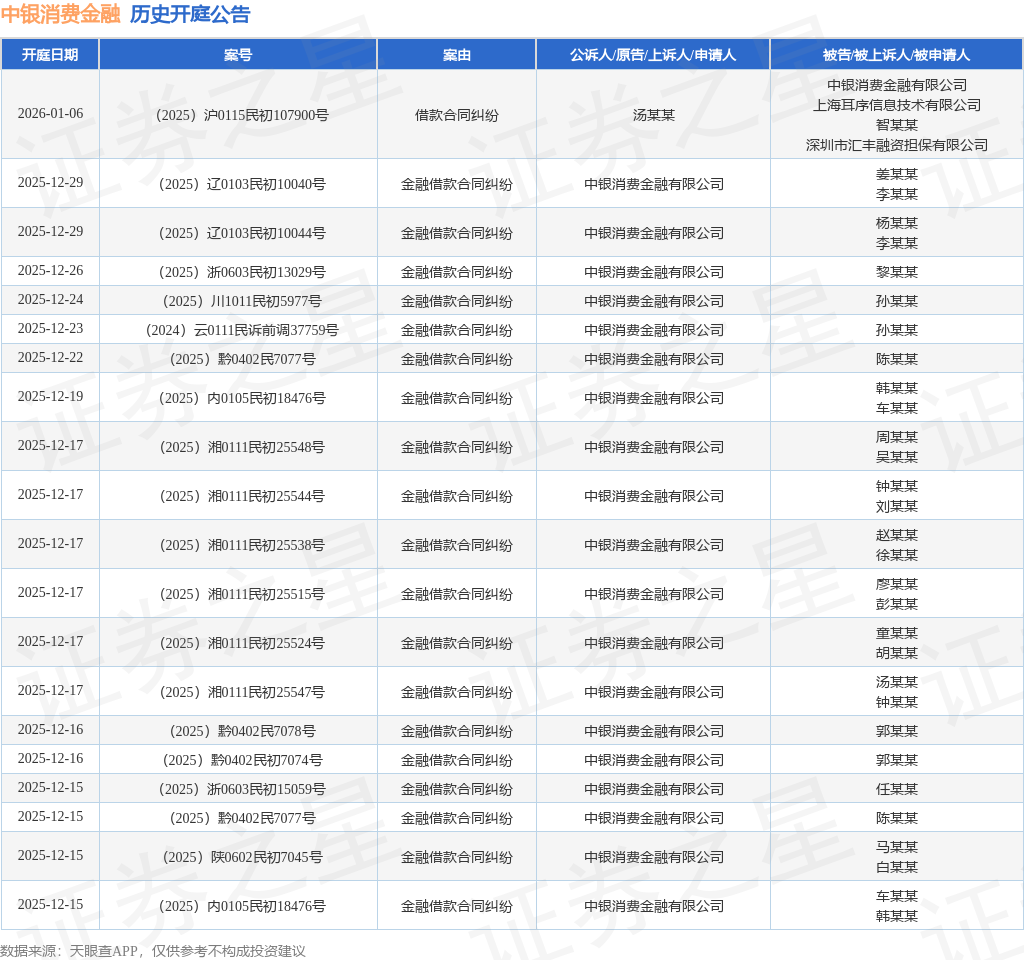Click the 借款合同纠纷 cell
Screen dimensions: 1024x960
[x=456, y=115]
